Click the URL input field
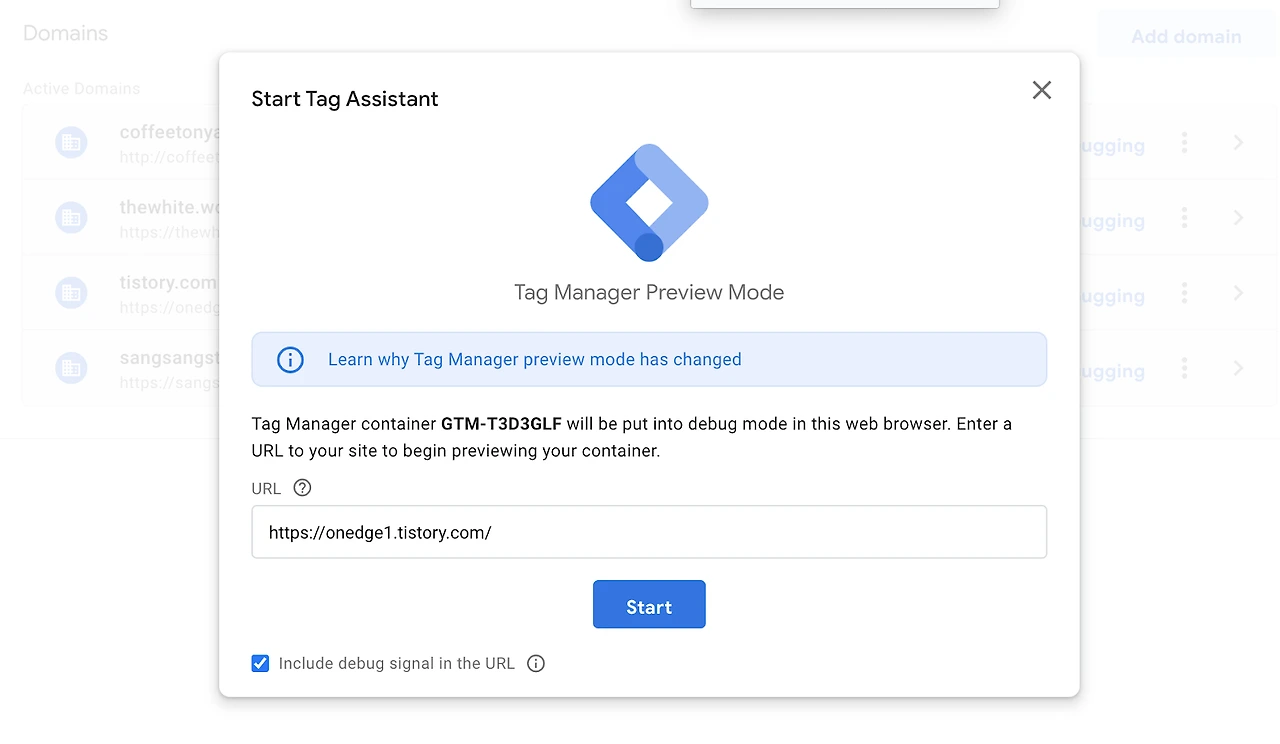The image size is (1280, 744). (649, 532)
